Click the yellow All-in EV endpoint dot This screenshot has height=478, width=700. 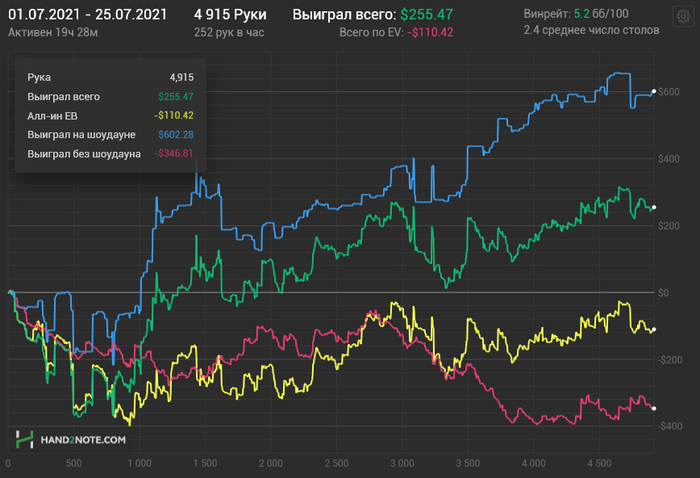(x=654, y=330)
